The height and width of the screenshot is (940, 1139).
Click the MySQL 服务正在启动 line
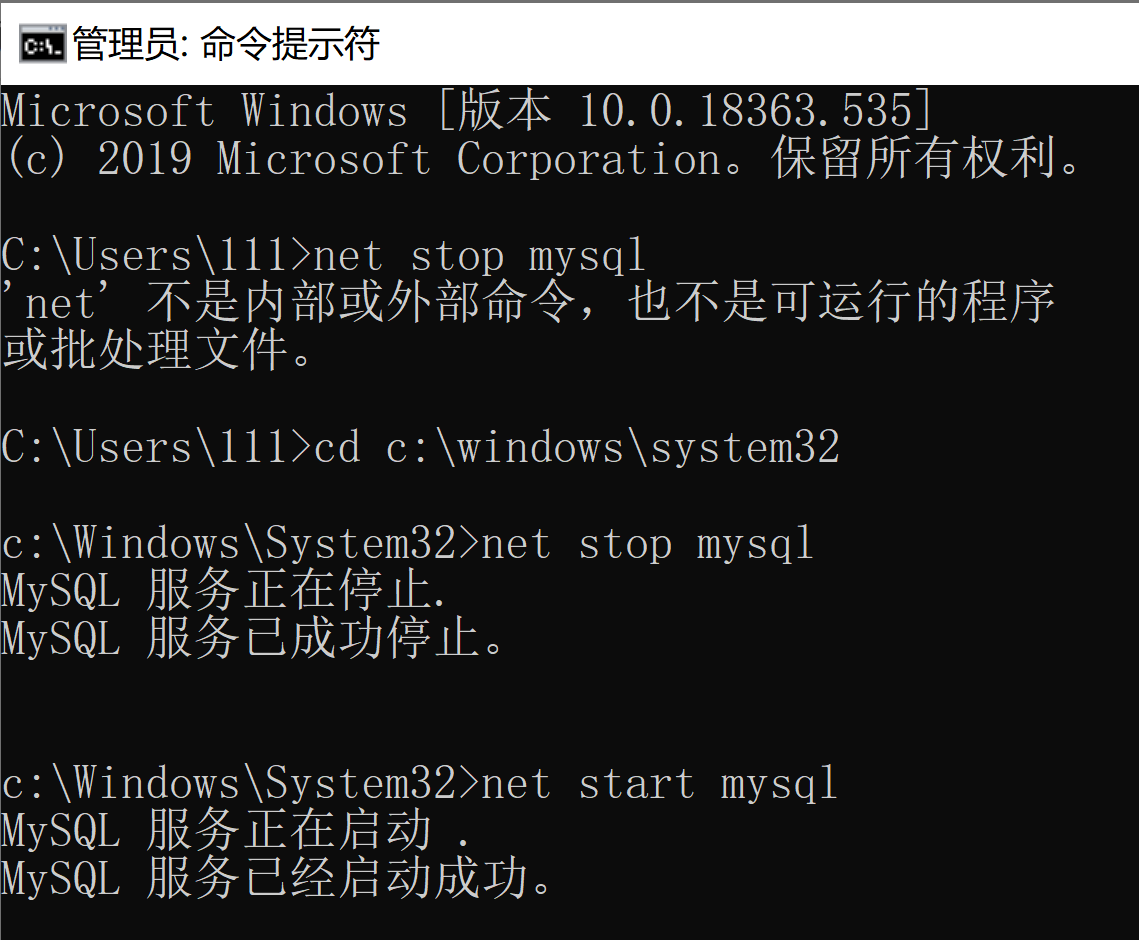pyautogui.click(x=236, y=831)
